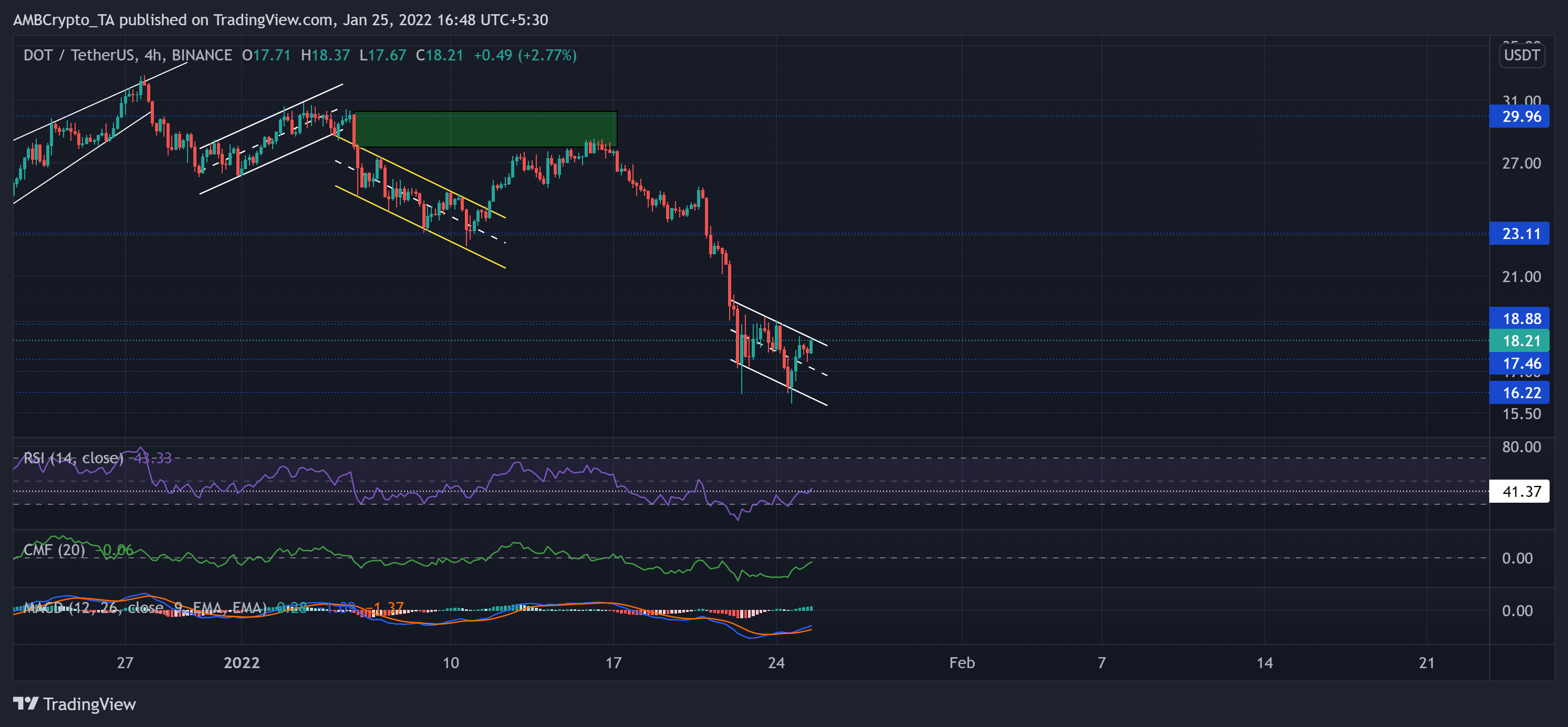Click the 16.22 price level label

pos(1519,393)
